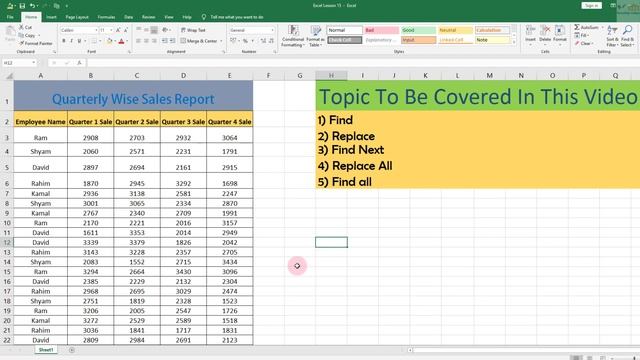Apply the red font color
The height and width of the screenshot is (360, 640).
click(x=121, y=41)
